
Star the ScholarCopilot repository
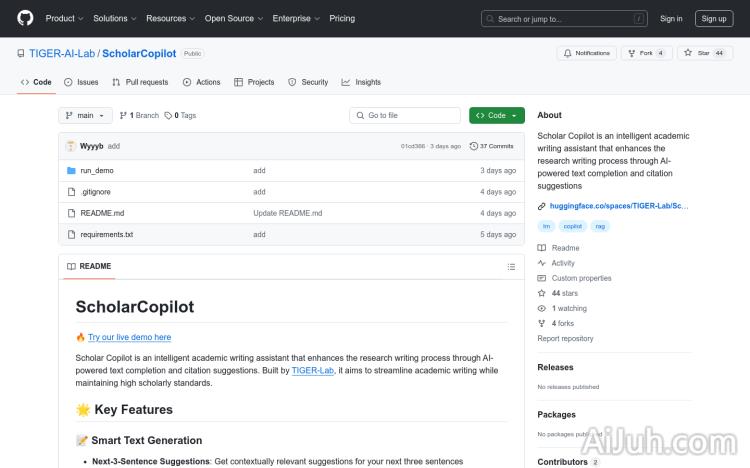(705, 53)
